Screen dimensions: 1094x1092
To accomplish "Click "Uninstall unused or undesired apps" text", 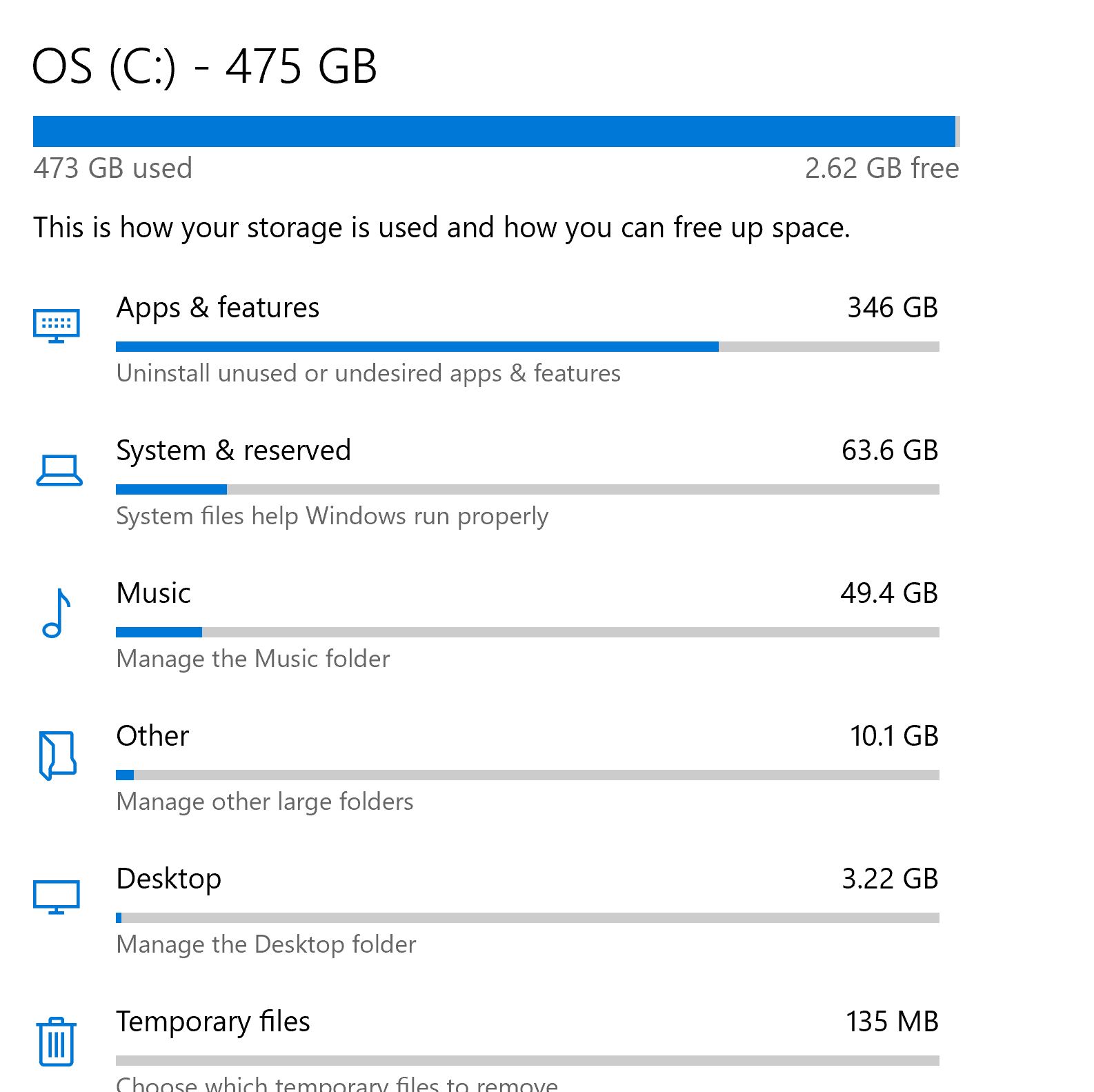I will click(368, 373).
